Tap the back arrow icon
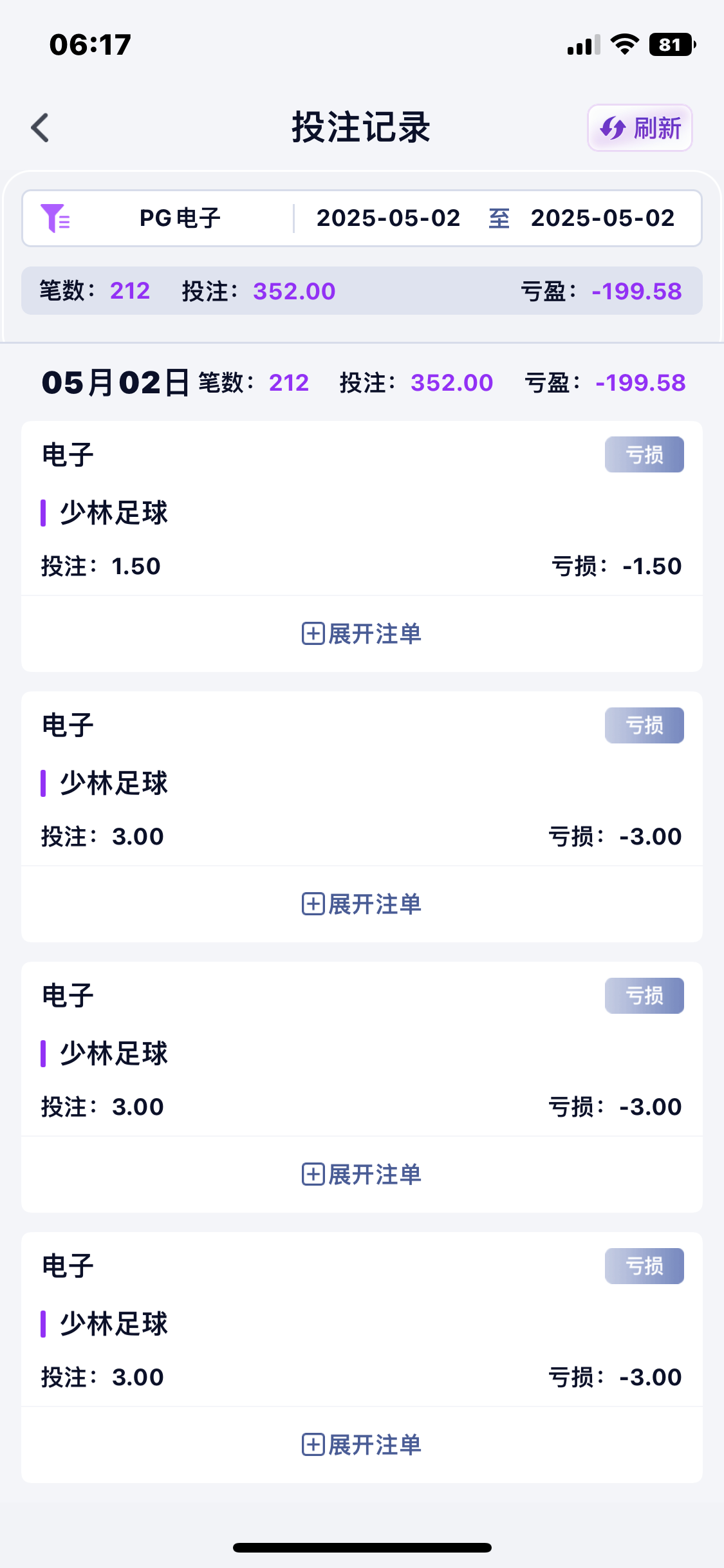The height and width of the screenshot is (1568, 724). 41,127
